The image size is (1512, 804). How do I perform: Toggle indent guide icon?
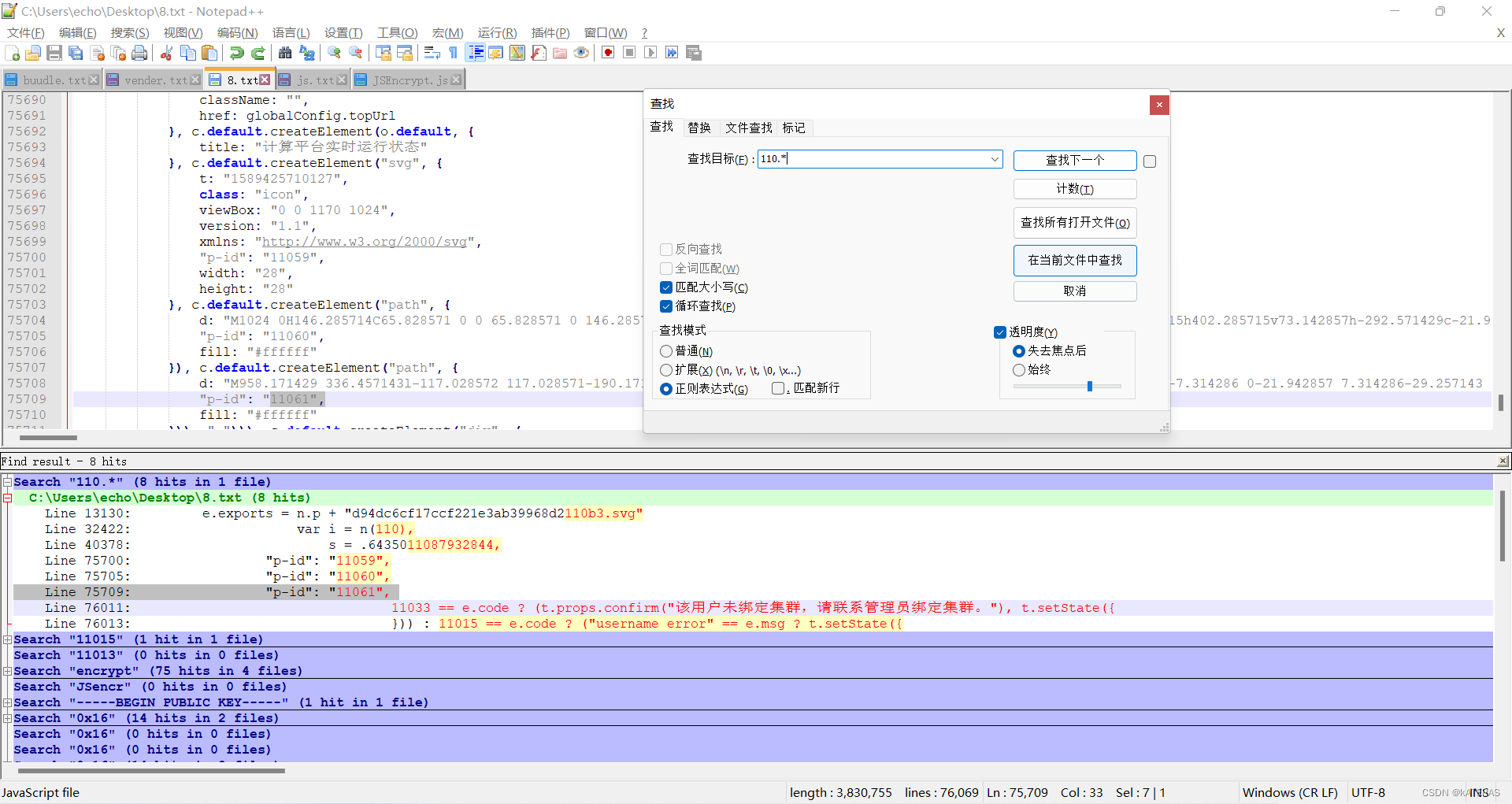coord(476,53)
